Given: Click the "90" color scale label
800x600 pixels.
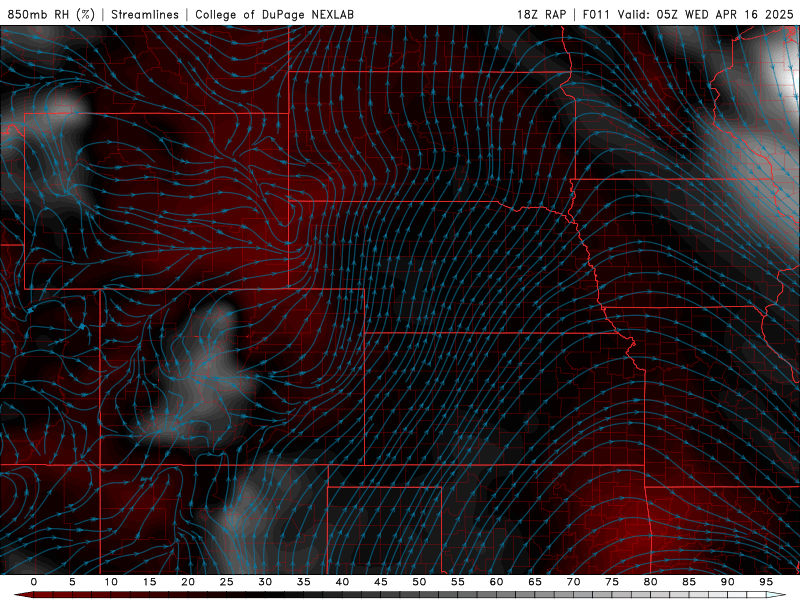Looking at the screenshot, I should click(x=727, y=582).
